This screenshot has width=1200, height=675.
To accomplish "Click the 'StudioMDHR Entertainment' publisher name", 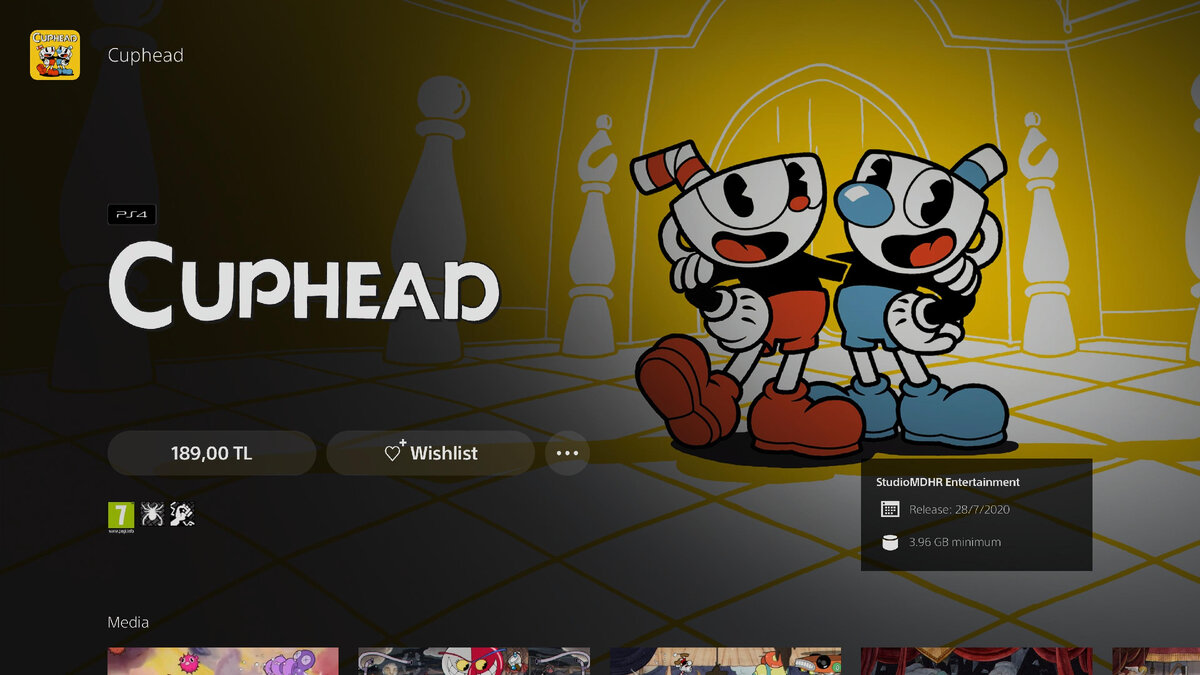I will (x=948, y=482).
